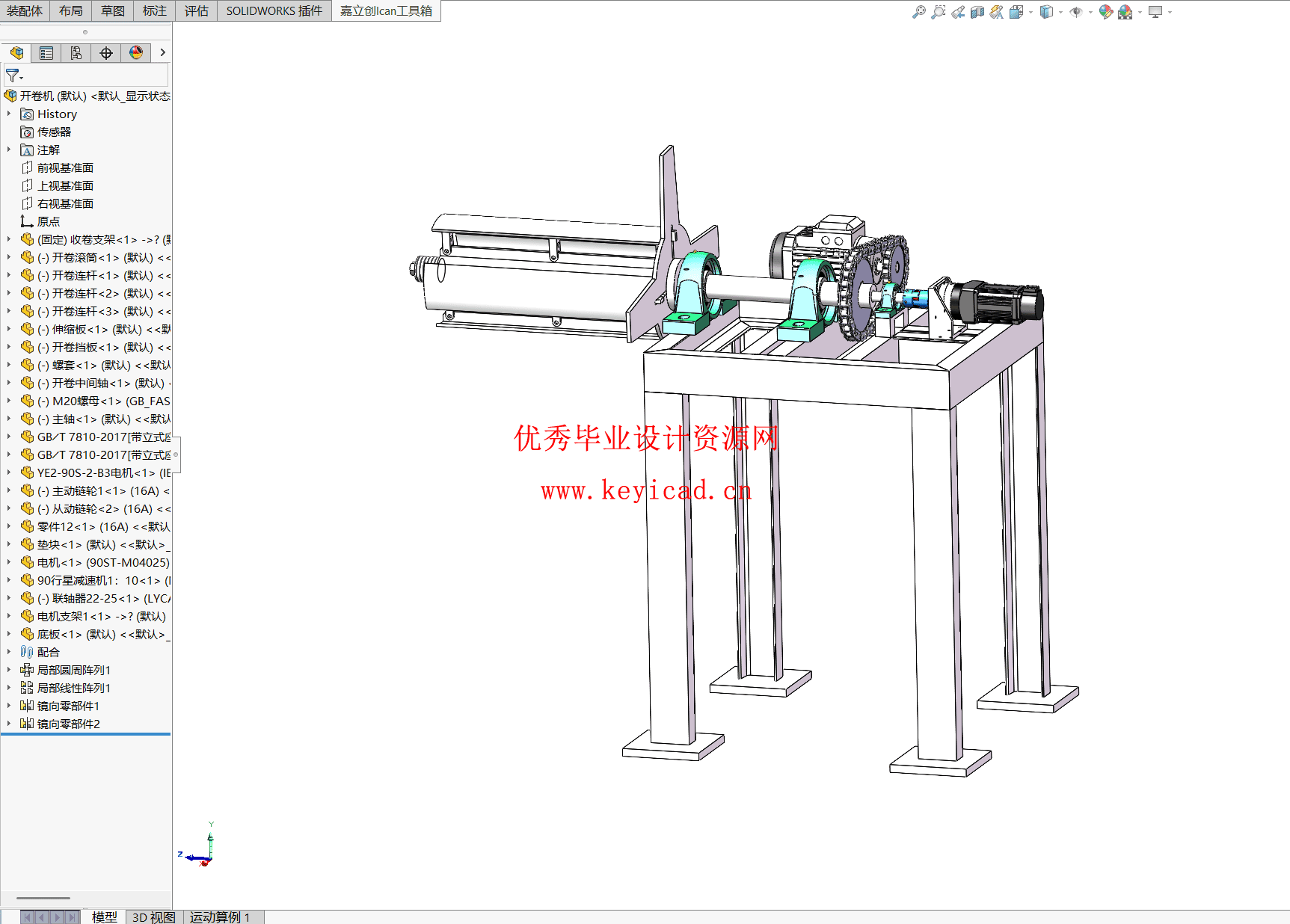Click the View Orientation cube icon
Image resolution: width=1290 pixels, height=924 pixels.
click(x=1016, y=12)
